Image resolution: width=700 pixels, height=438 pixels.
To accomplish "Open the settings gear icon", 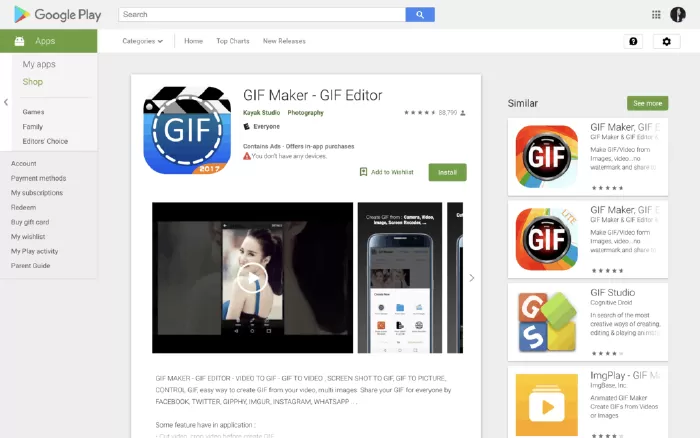I will 666,42.
